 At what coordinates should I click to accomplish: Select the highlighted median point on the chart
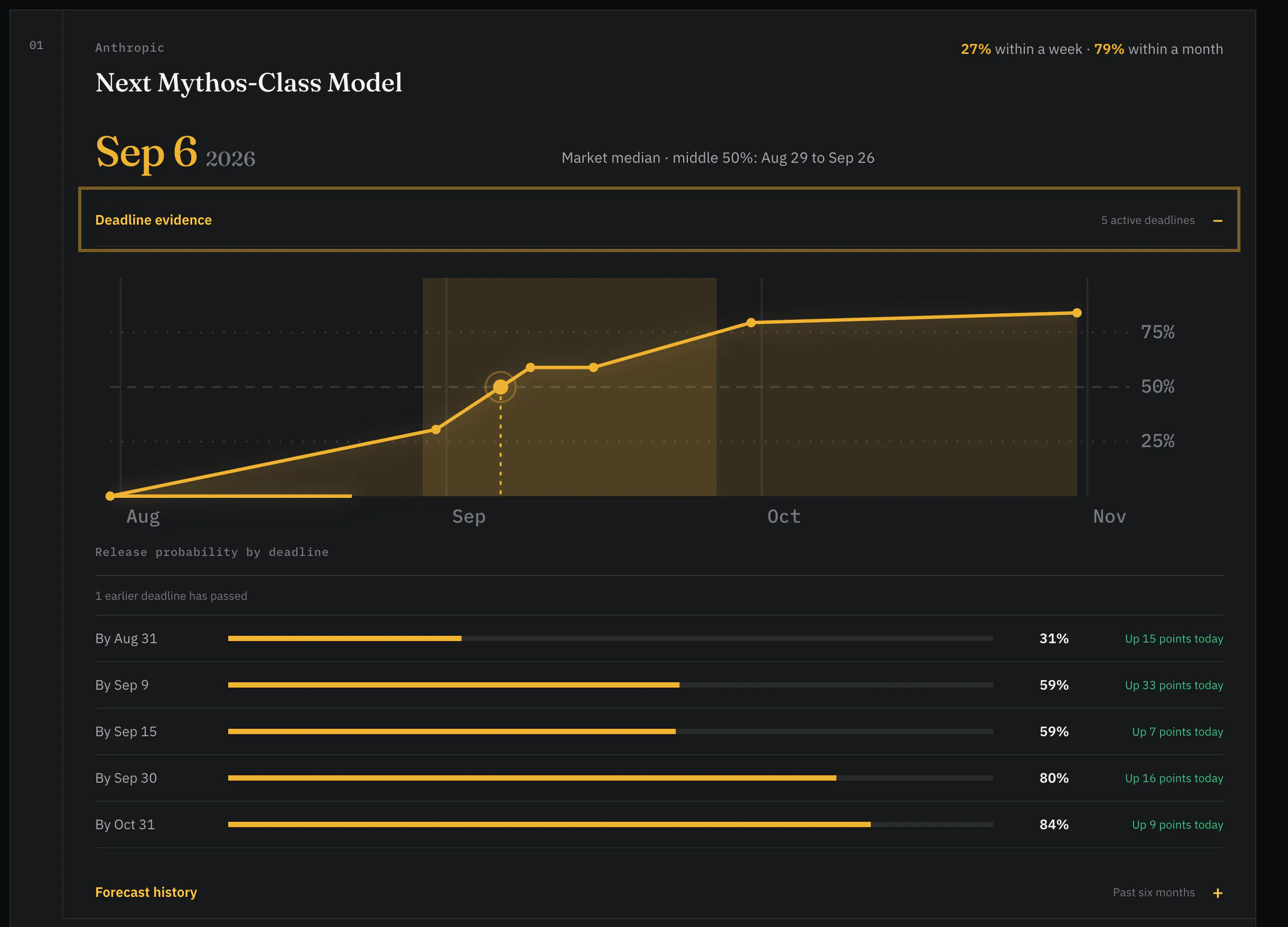pos(500,387)
